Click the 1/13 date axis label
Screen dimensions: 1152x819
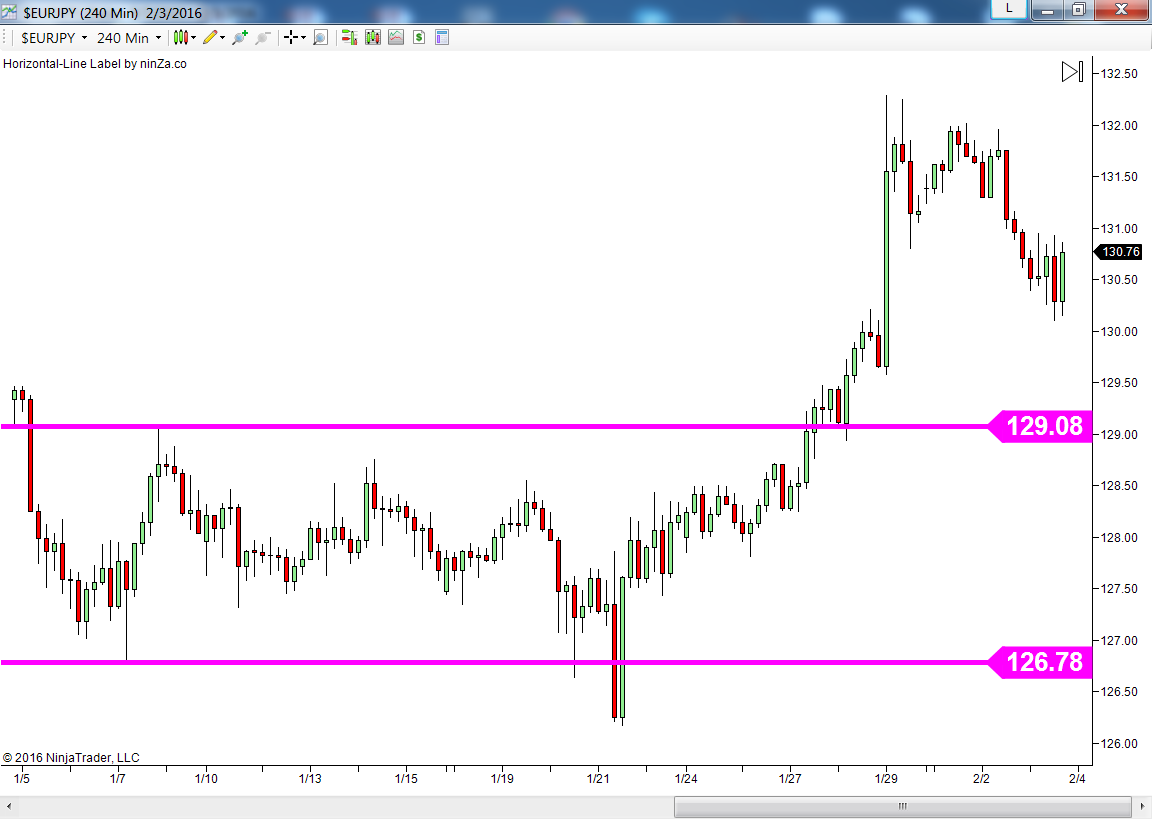coord(310,779)
